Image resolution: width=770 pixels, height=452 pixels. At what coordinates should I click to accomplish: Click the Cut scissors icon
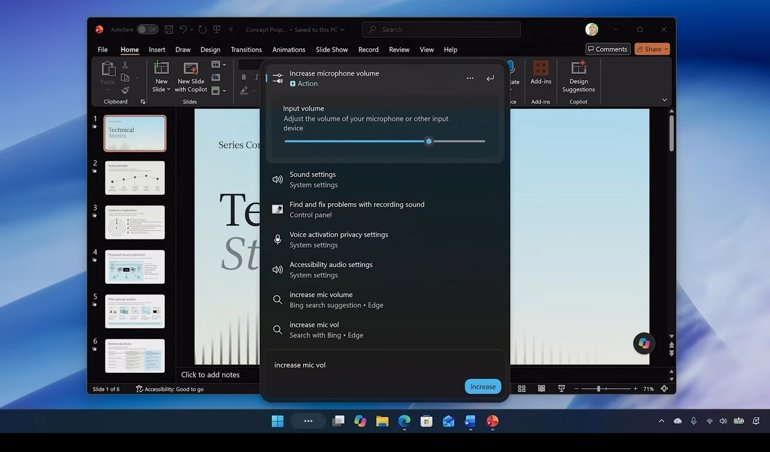[125, 65]
